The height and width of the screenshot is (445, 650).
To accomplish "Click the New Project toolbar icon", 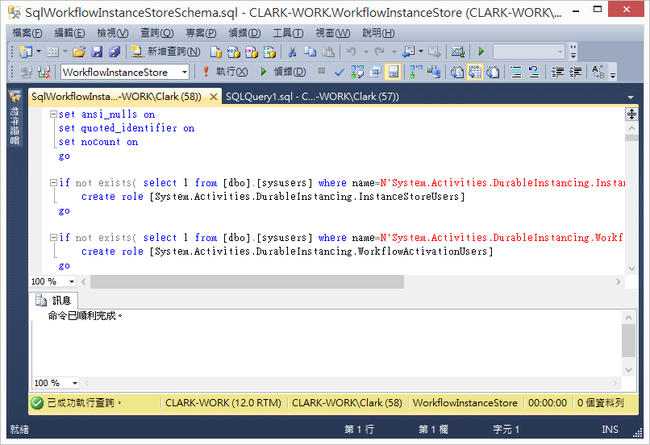I will (26, 51).
